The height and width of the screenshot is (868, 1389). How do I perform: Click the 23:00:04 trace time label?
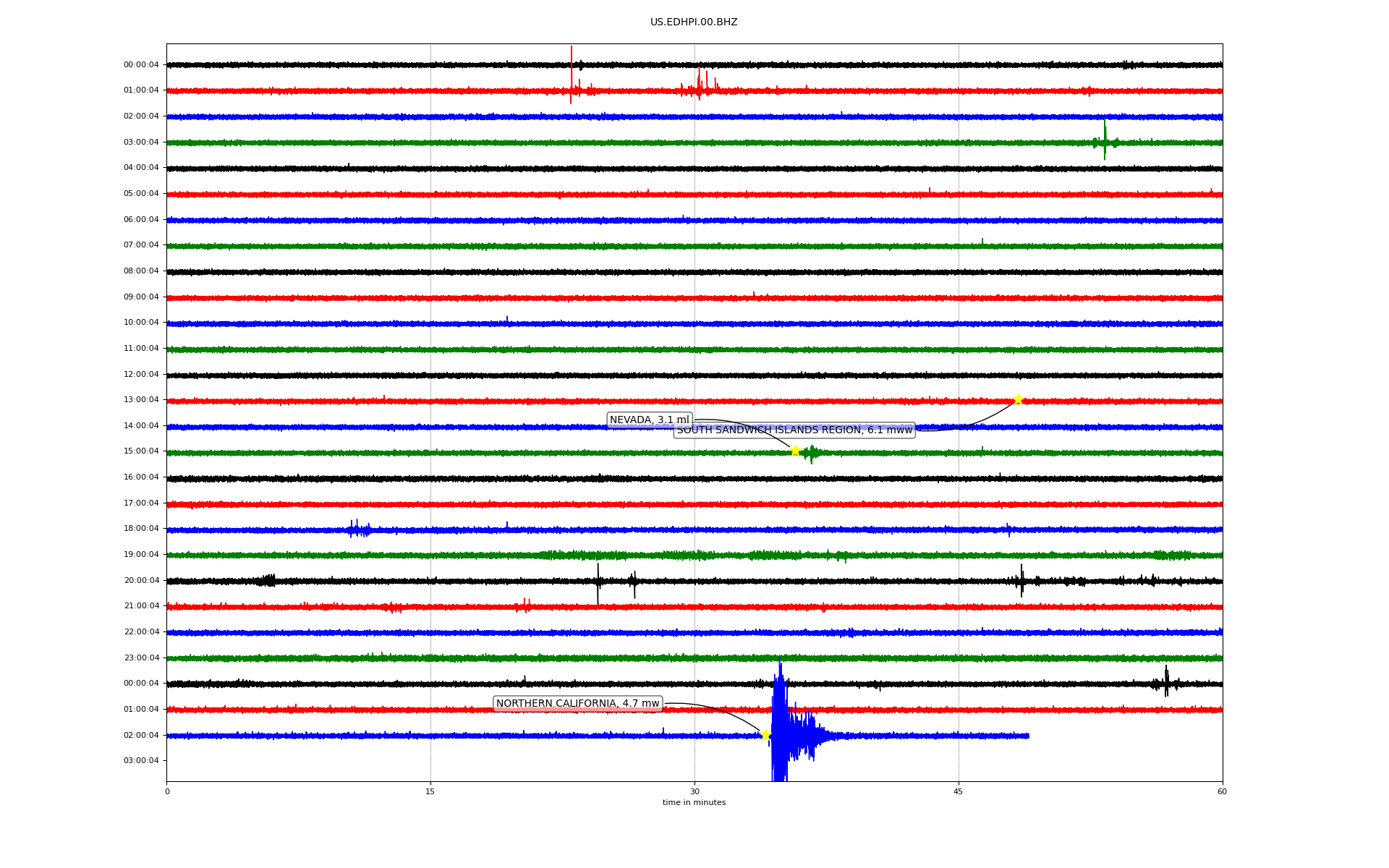pos(141,658)
